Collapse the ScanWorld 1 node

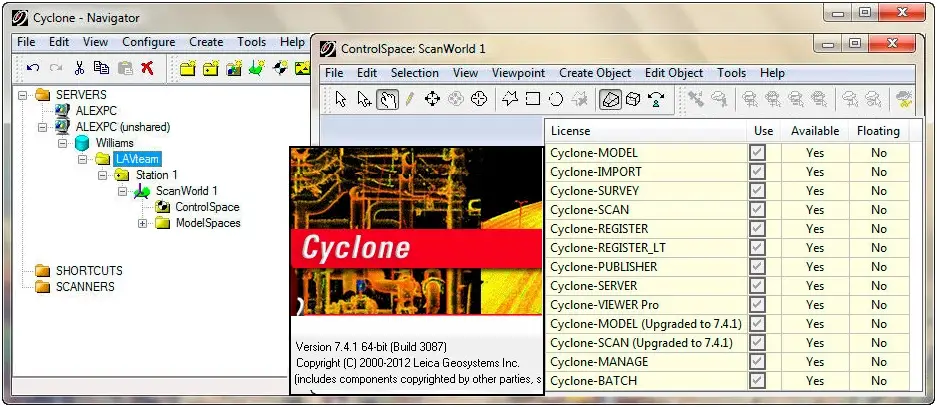coord(121,192)
